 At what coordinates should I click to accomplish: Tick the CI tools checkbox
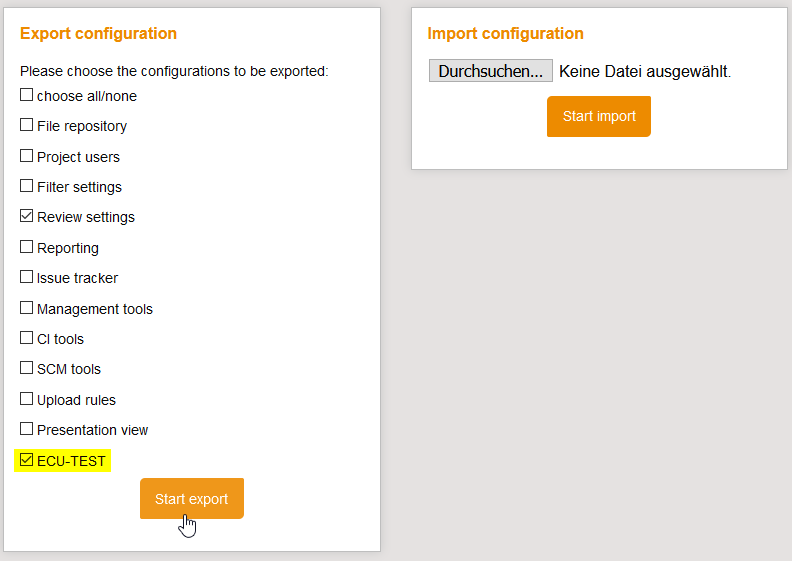[27, 338]
